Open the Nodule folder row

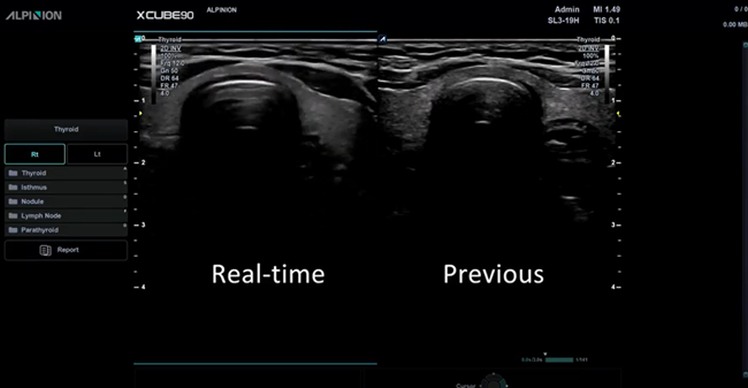[66, 201]
